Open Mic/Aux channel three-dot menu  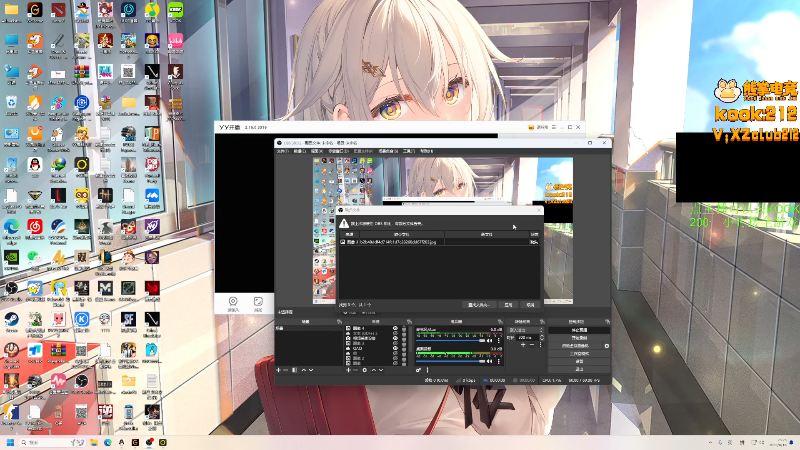(x=498, y=341)
